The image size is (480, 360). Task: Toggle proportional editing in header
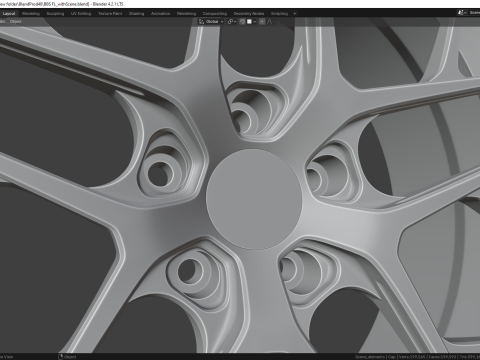[262, 22]
